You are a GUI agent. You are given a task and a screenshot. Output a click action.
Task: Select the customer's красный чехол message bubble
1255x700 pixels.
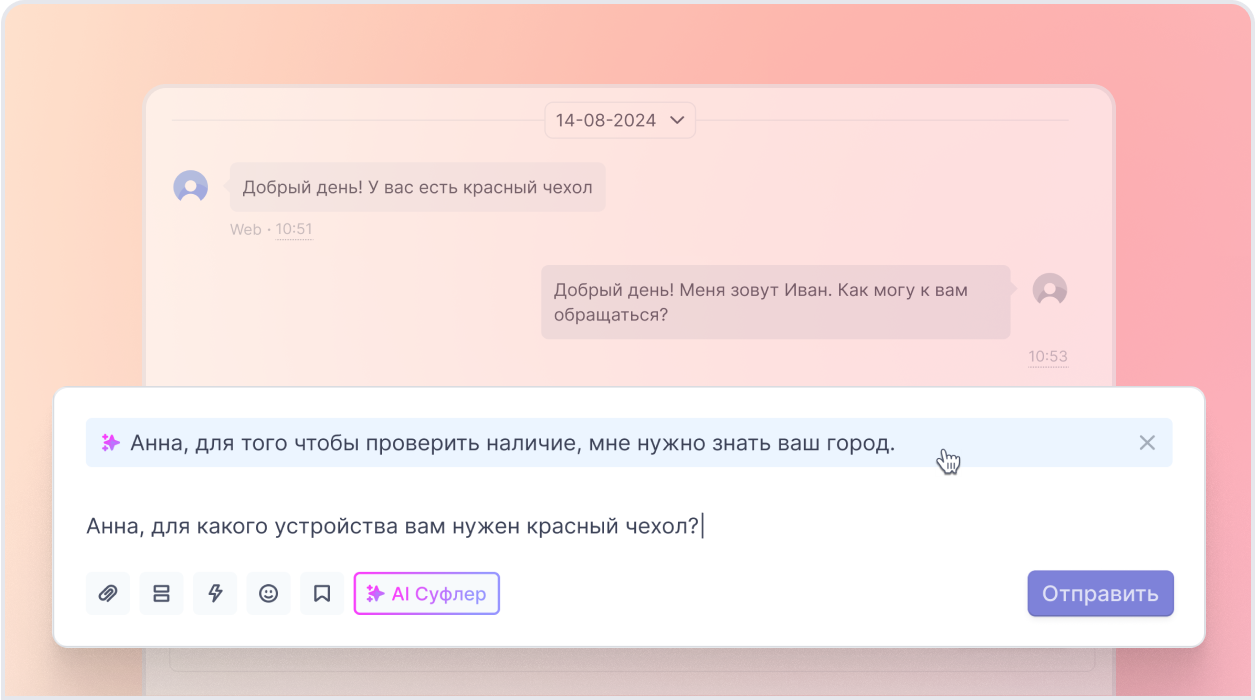click(417, 187)
